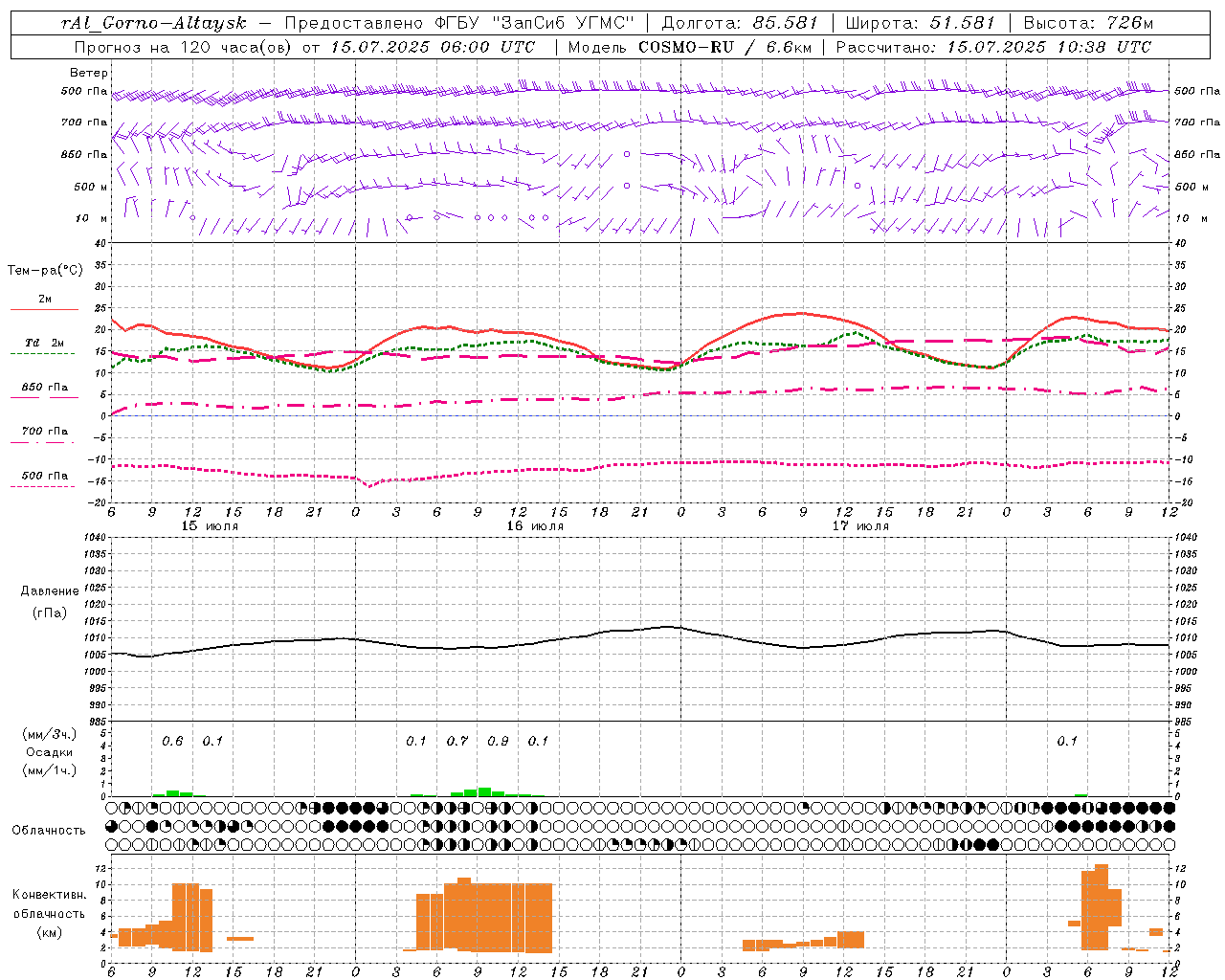Screen dimensions: 1225x980
Task: Click the Облачность cloud cover label
Action: (49, 831)
